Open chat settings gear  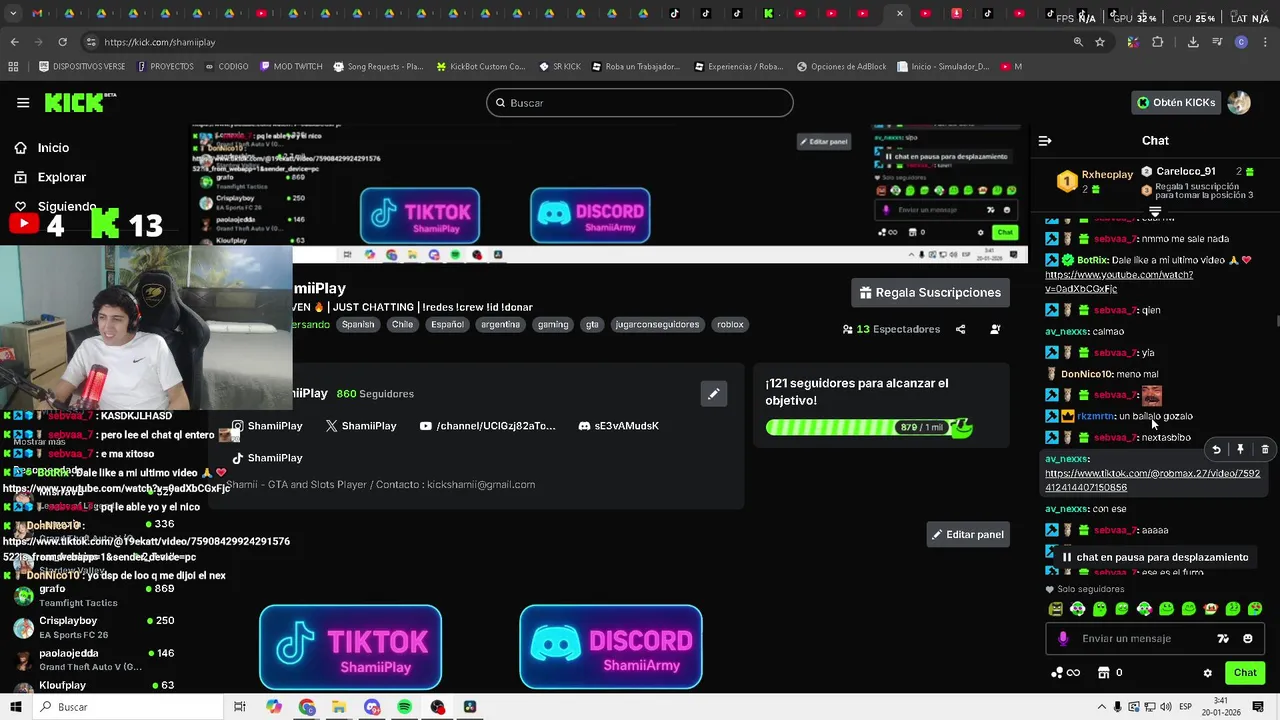1207,673
